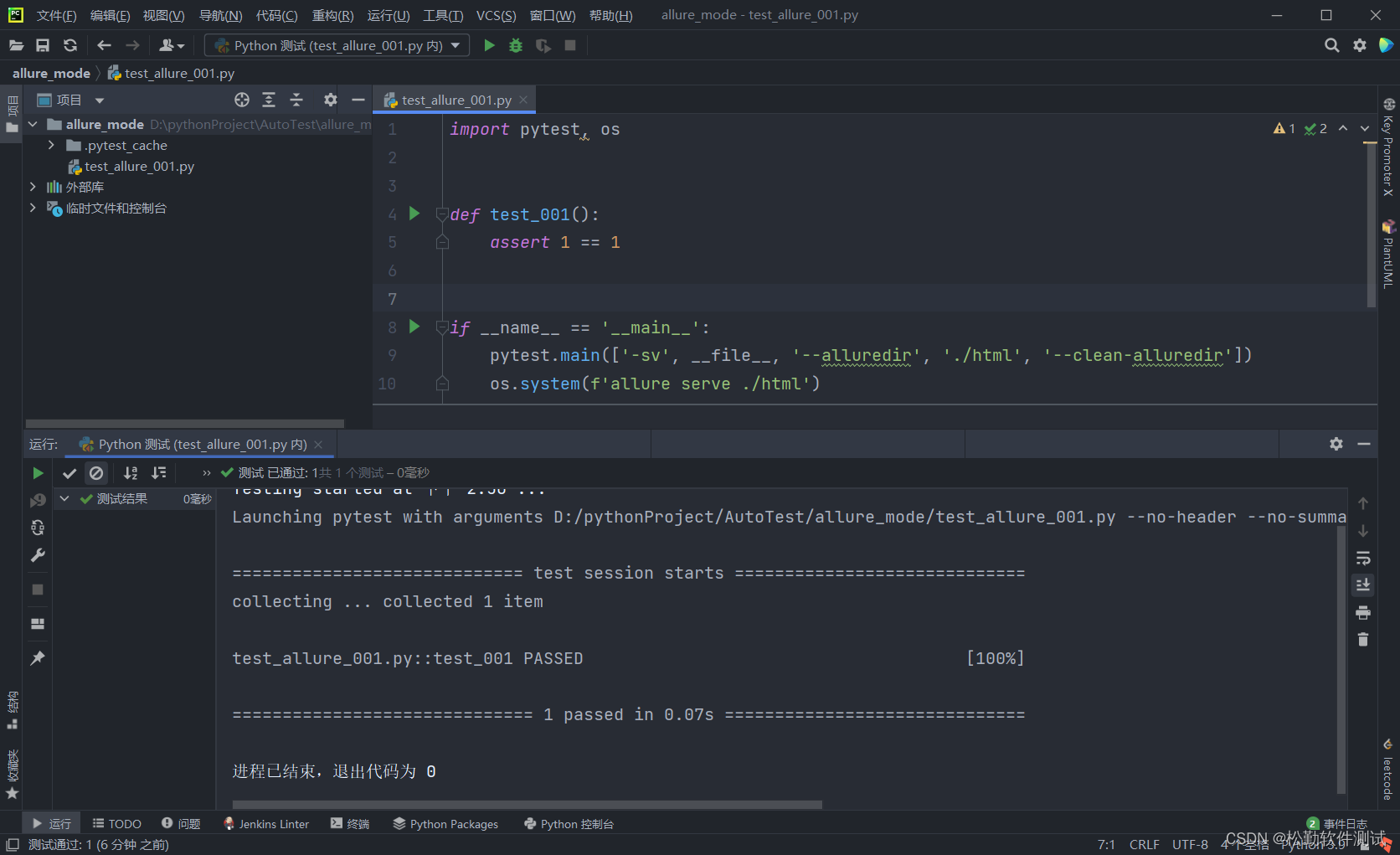This screenshot has width=1400, height=855.
Task: Open Search Everywhere magnifier icon
Action: (1331, 45)
